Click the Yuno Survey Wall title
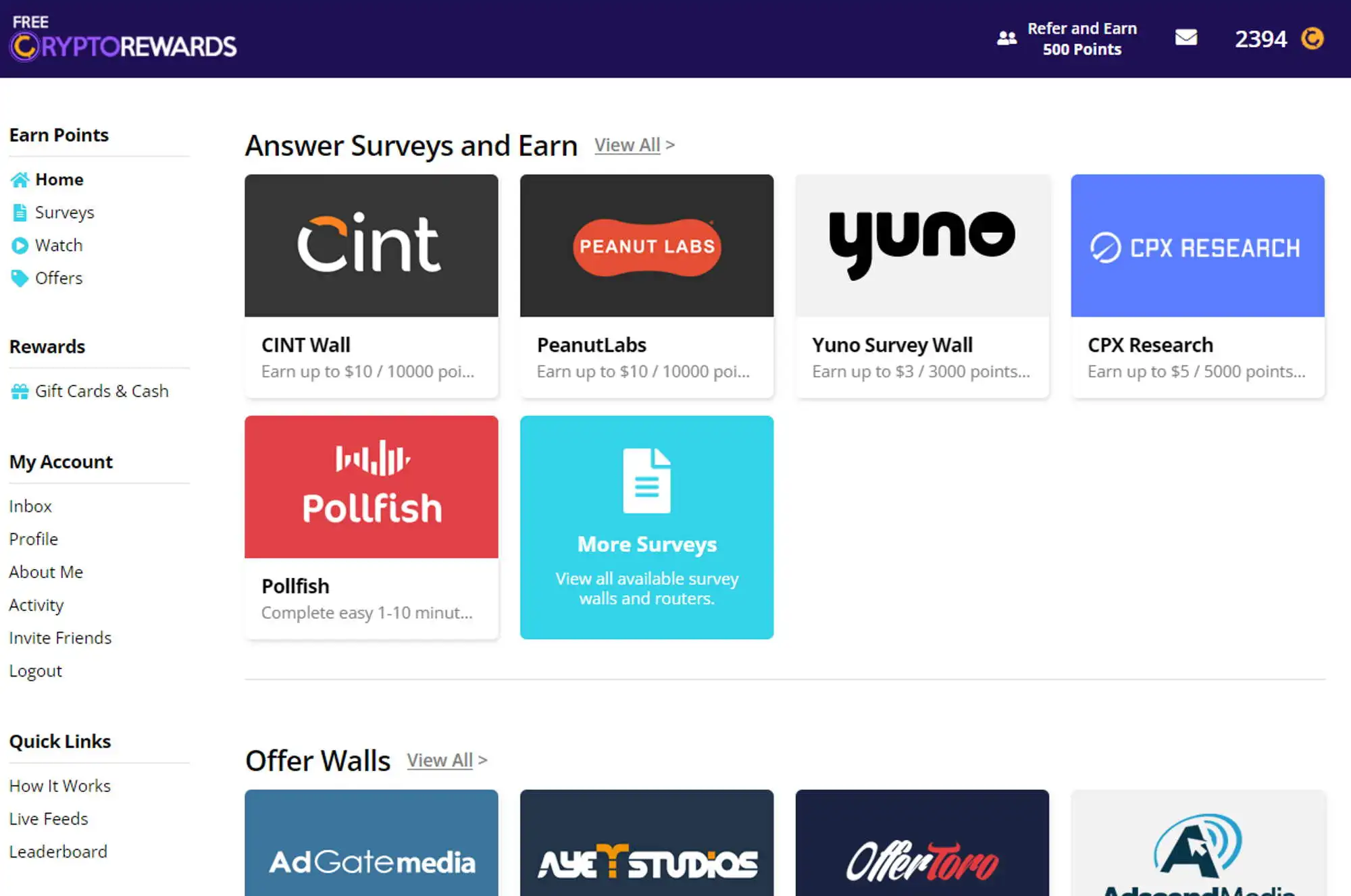Image resolution: width=1351 pixels, height=896 pixels. click(892, 345)
